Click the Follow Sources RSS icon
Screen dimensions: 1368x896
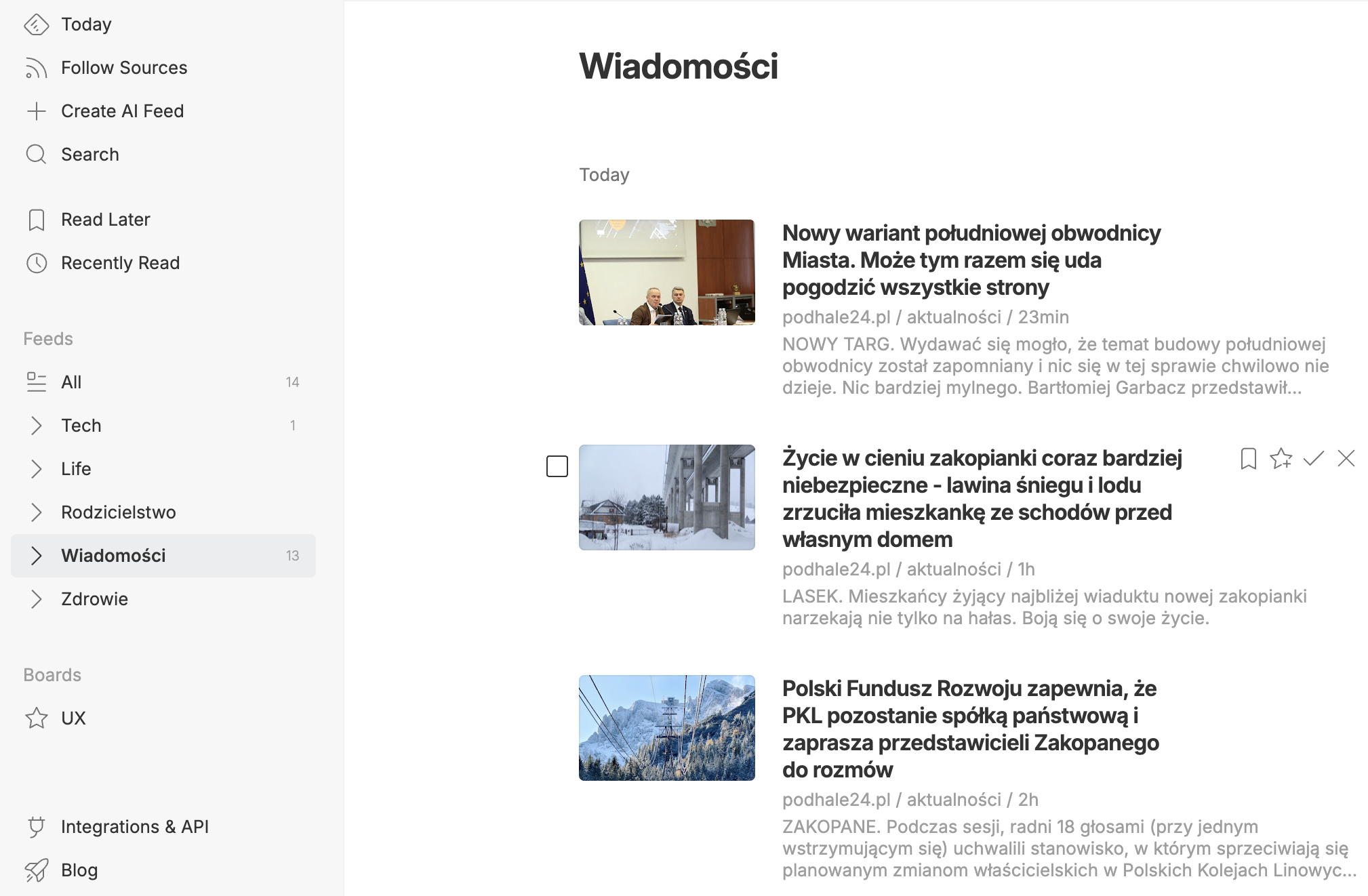coord(37,68)
